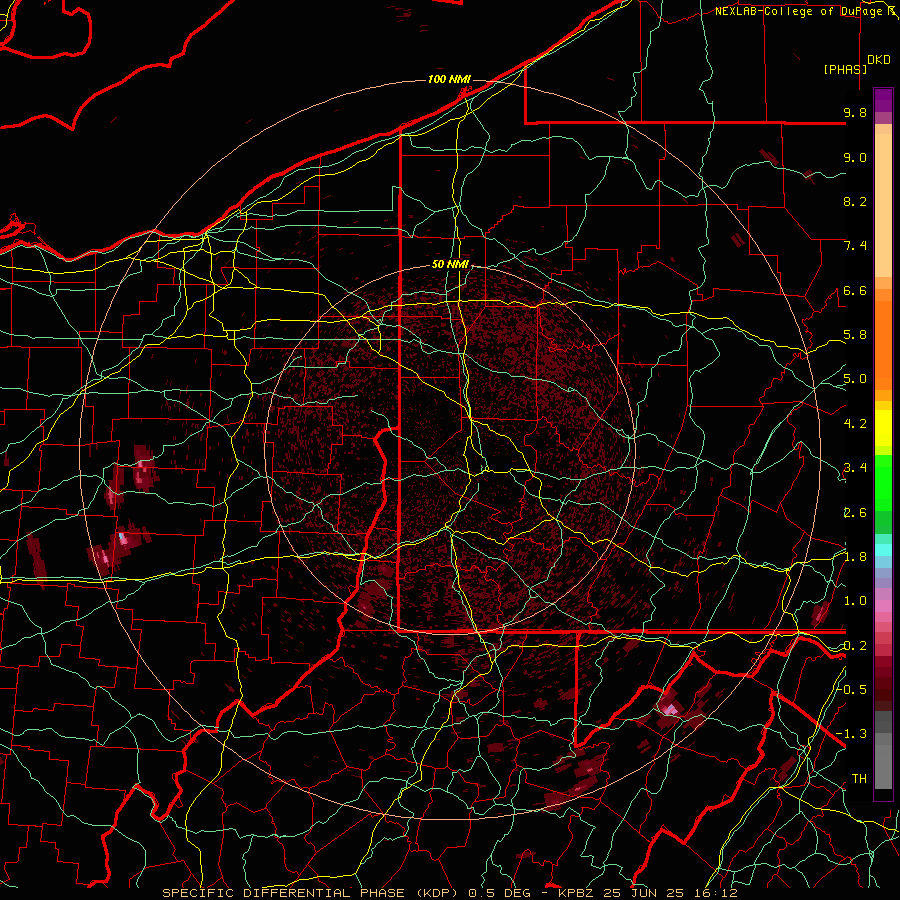Click the 50 NMI range ring label
Image resolution: width=900 pixels, height=900 pixels.
click(x=450, y=264)
